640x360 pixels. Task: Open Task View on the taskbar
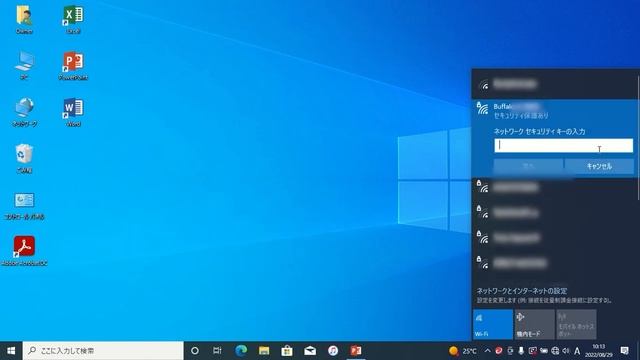(x=217, y=351)
